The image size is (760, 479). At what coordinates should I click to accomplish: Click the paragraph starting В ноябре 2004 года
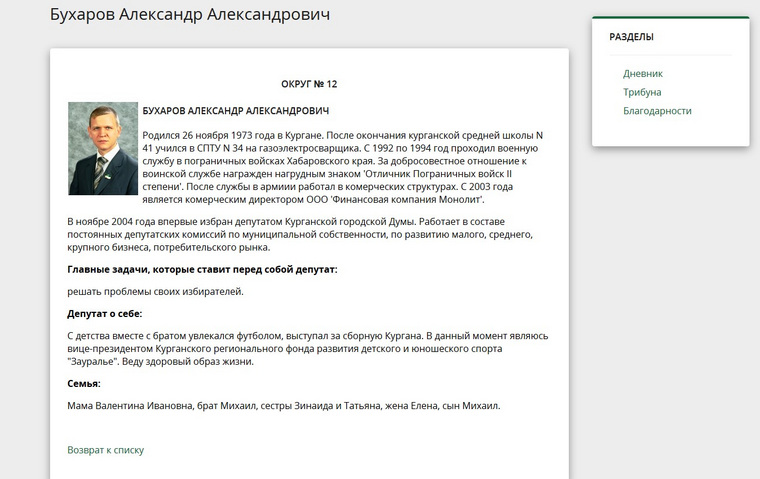(300, 235)
